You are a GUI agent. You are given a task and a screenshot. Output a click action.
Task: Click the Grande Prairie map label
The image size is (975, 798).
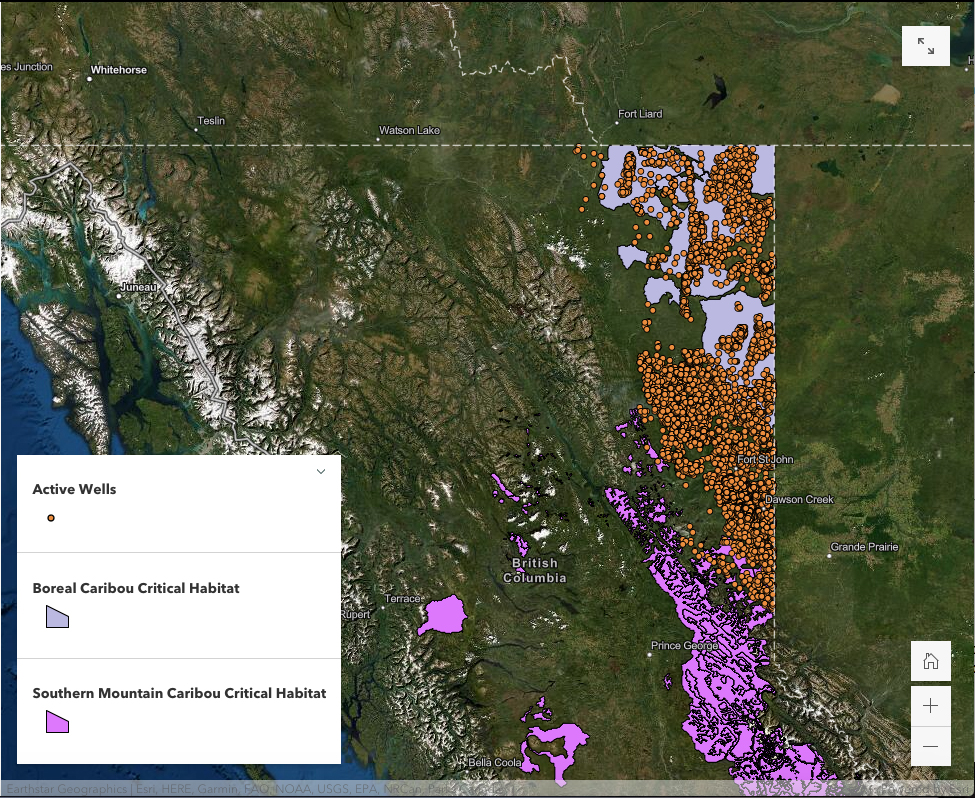point(864,547)
